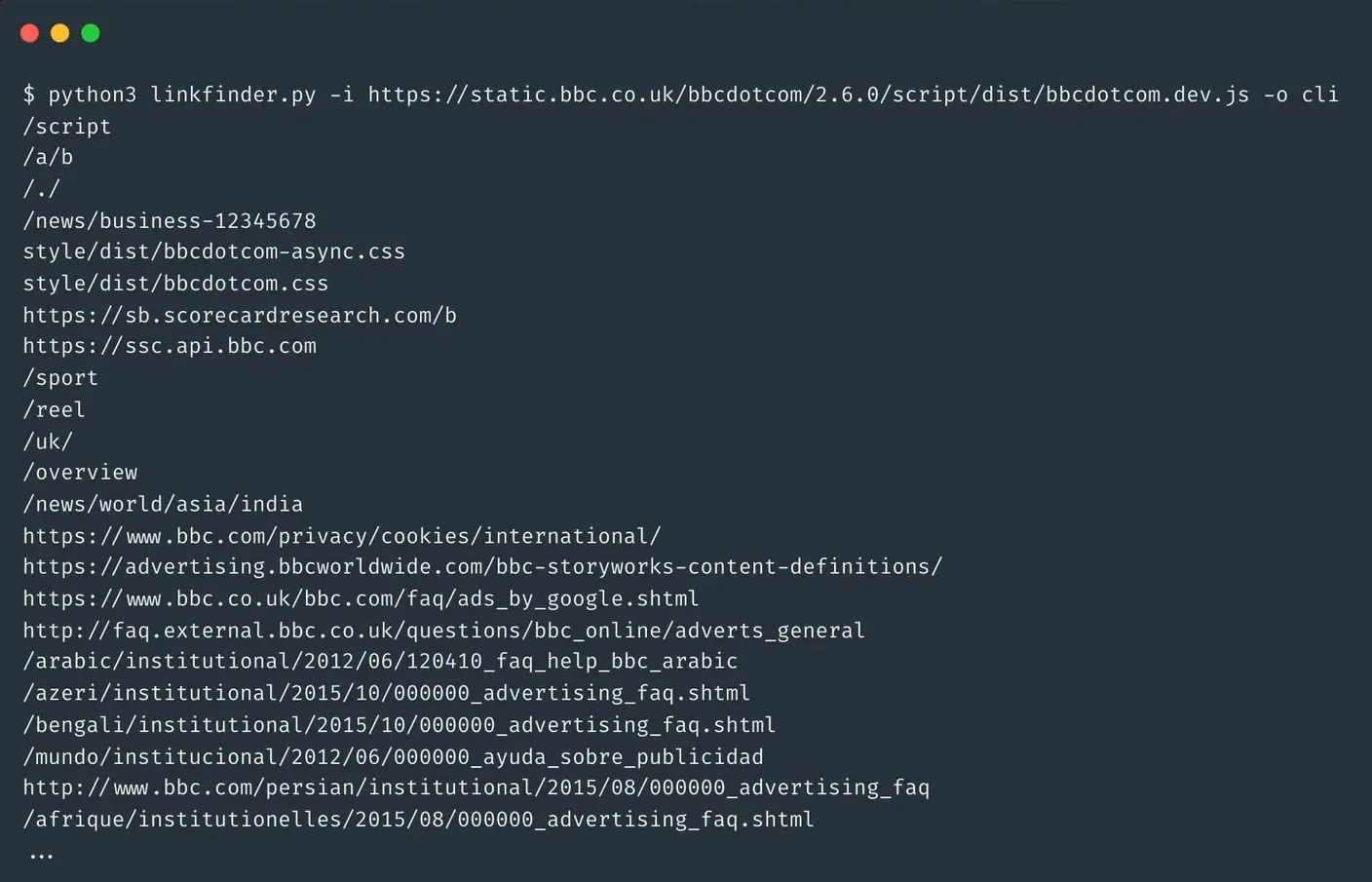Image resolution: width=1372 pixels, height=882 pixels.
Task: Click the /mundo/institucional ayuda_sobre_publicidad path
Action: tap(393, 756)
